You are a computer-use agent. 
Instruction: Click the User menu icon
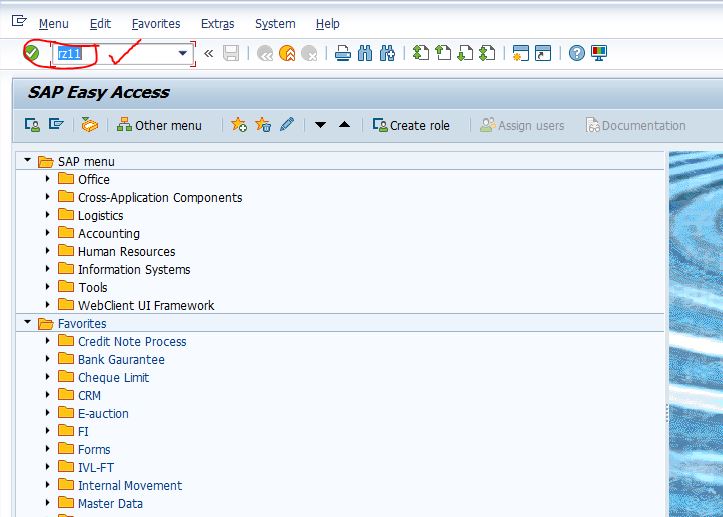click(x=32, y=125)
